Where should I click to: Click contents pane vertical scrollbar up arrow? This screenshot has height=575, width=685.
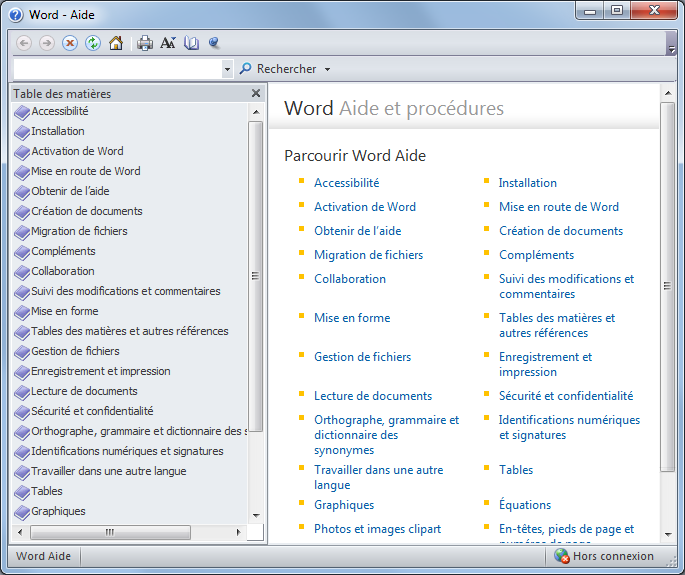pos(256,112)
